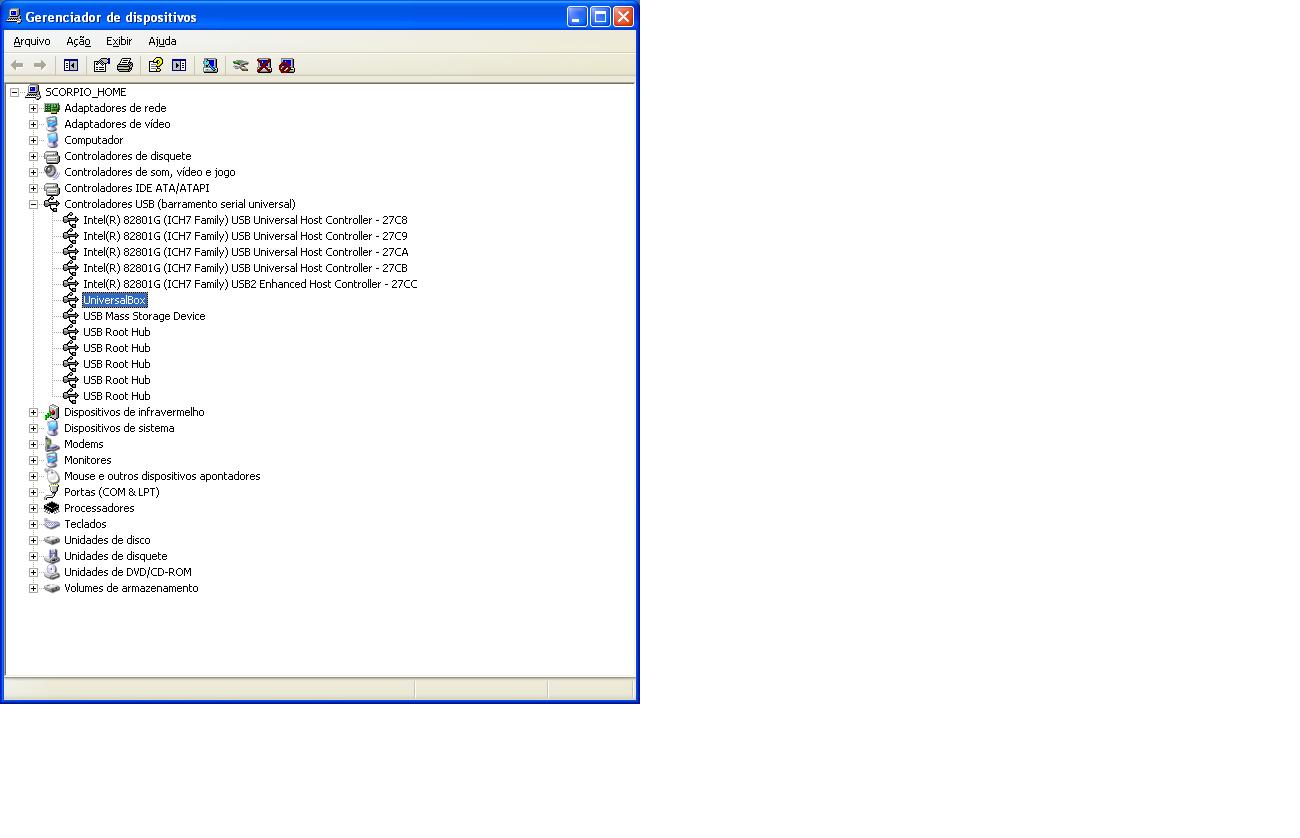Minimize the Gerenciador de dispositivos window
The image size is (1300, 838).
(x=577, y=16)
